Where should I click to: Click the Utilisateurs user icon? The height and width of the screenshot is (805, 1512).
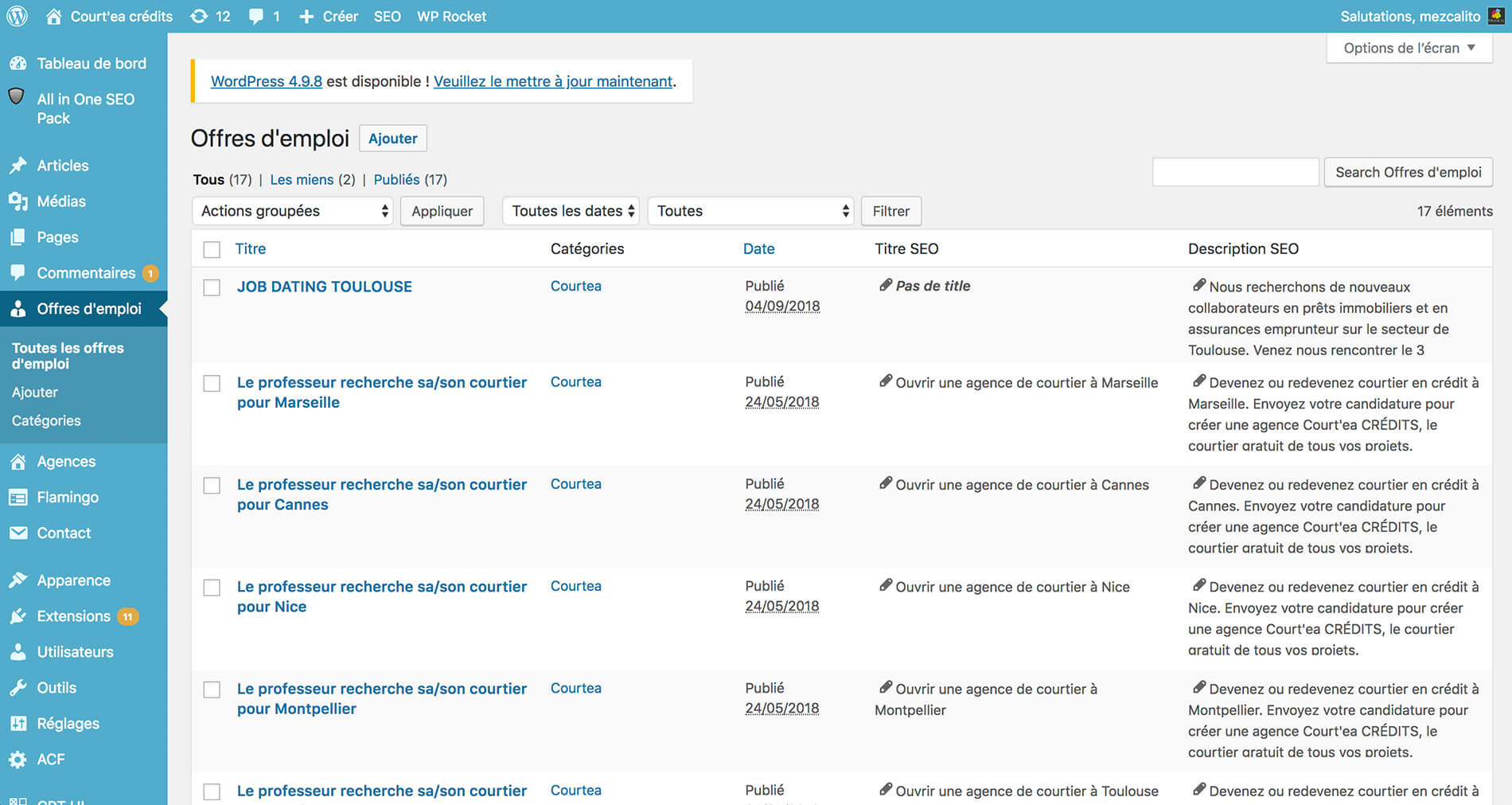18,651
